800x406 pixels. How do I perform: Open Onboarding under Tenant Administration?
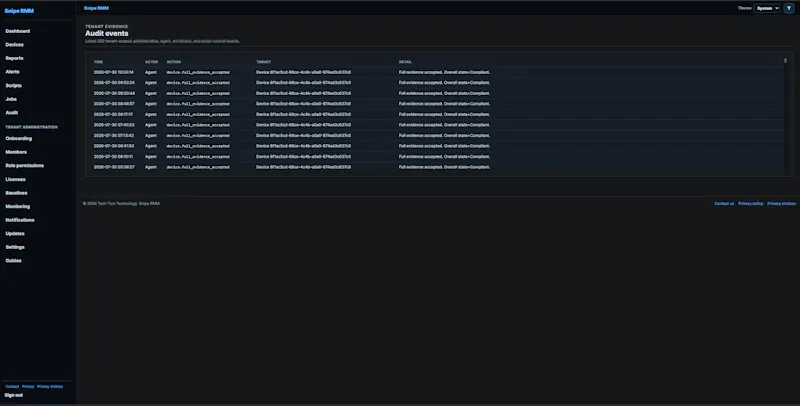(x=19, y=138)
